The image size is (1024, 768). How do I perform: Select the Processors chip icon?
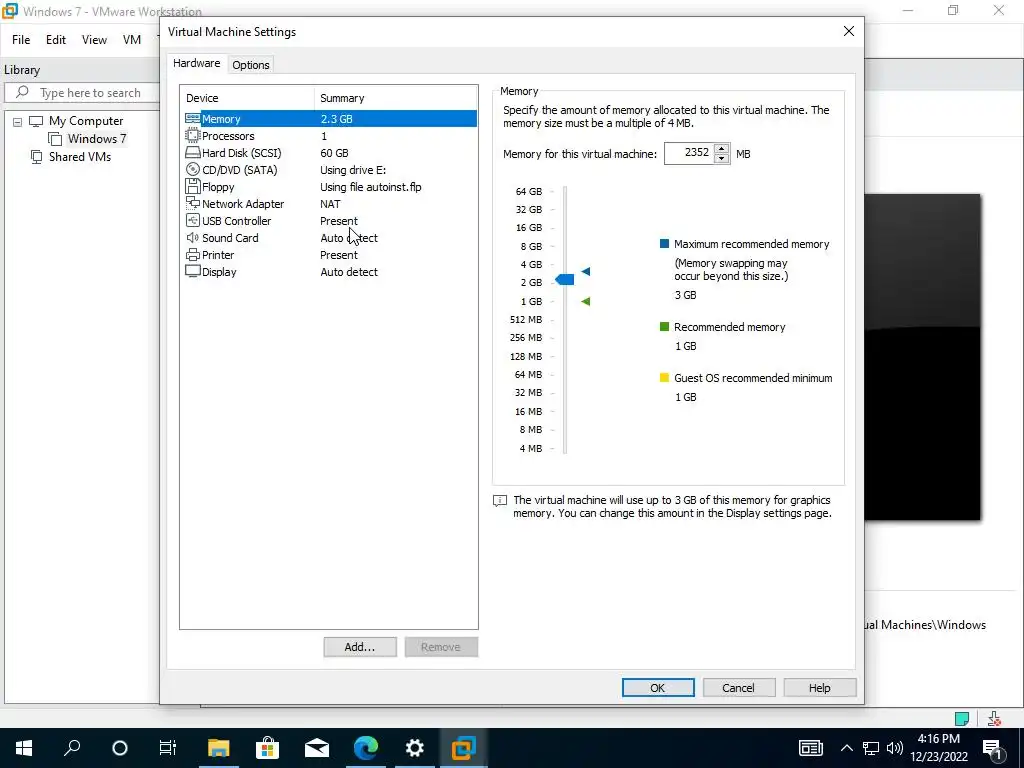coord(193,136)
